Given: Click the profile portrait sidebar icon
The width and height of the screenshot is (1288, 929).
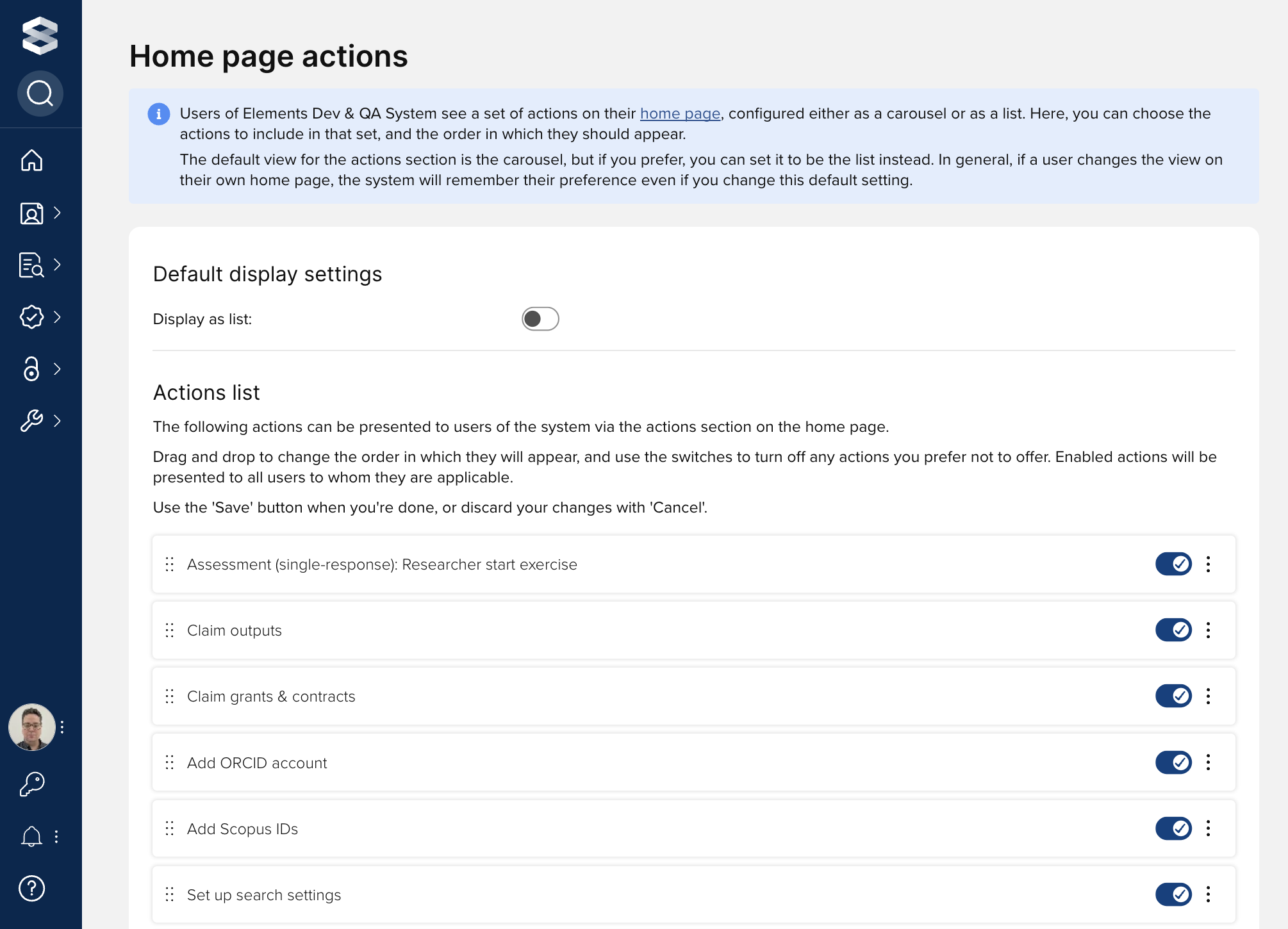Looking at the screenshot, I should click(31, 213).
